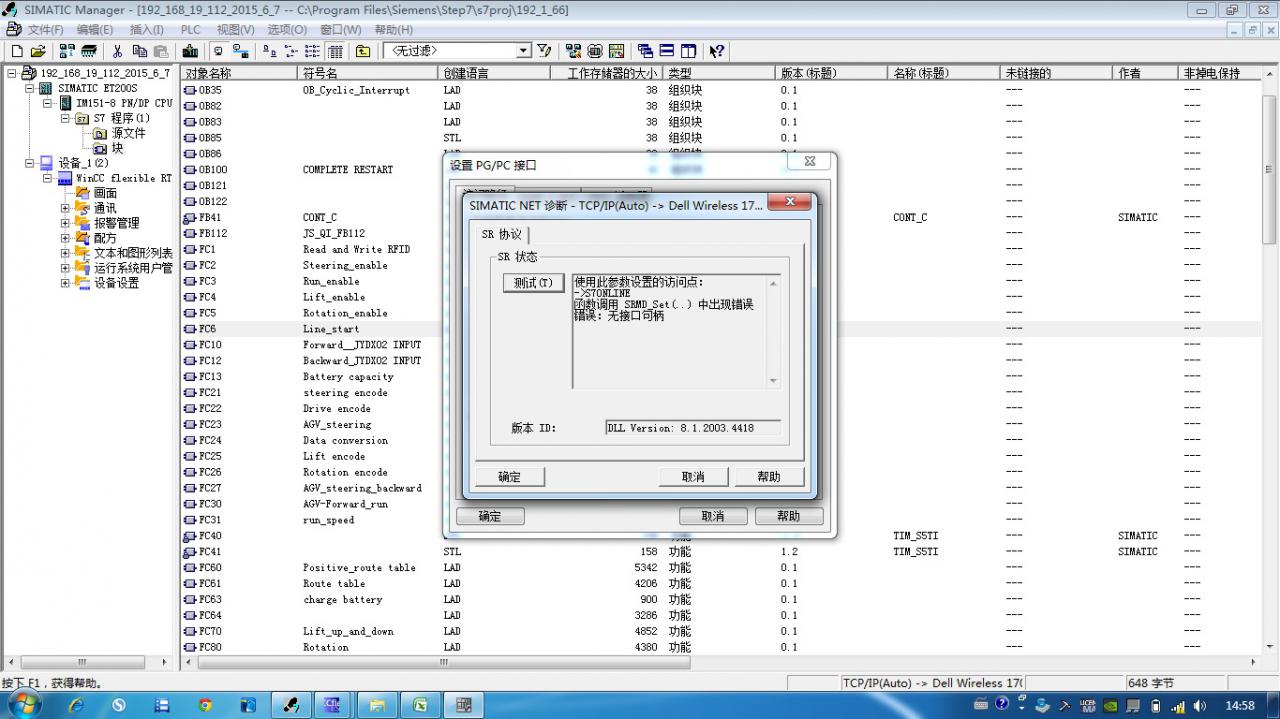The height and width of the screenshot is (719, 1280).
Task: Click 取消 in SIMATIC NET diagnostics dialog
Action: [x=693, y=477]
